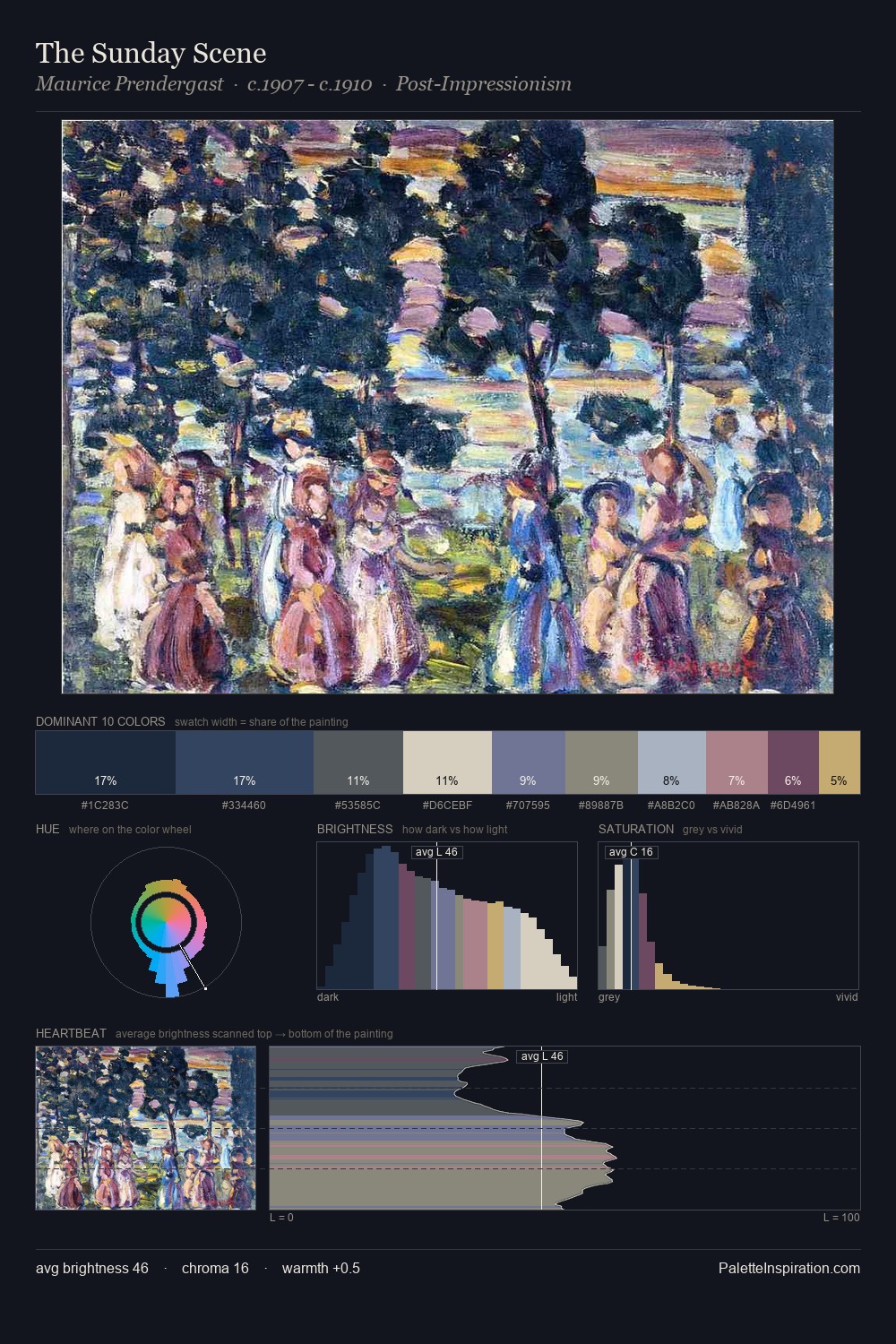
Task: Click the heartbeat avg L 46 label
Action: (x=542, y=1056)
